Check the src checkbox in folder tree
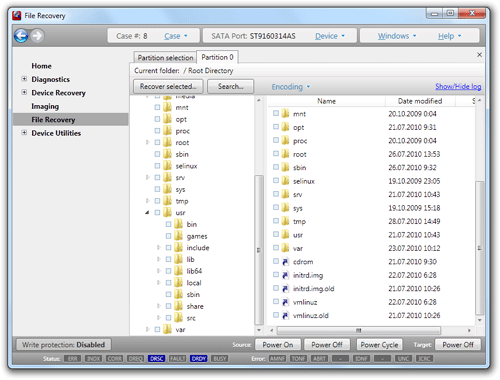The height and width of the screenshot is (380, 500). coord(168,318)
